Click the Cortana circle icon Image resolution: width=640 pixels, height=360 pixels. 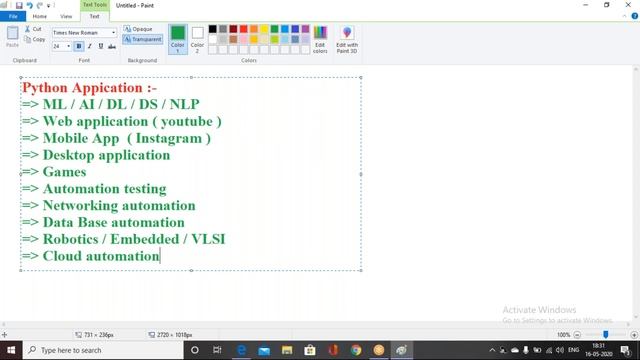coord(195,350)
